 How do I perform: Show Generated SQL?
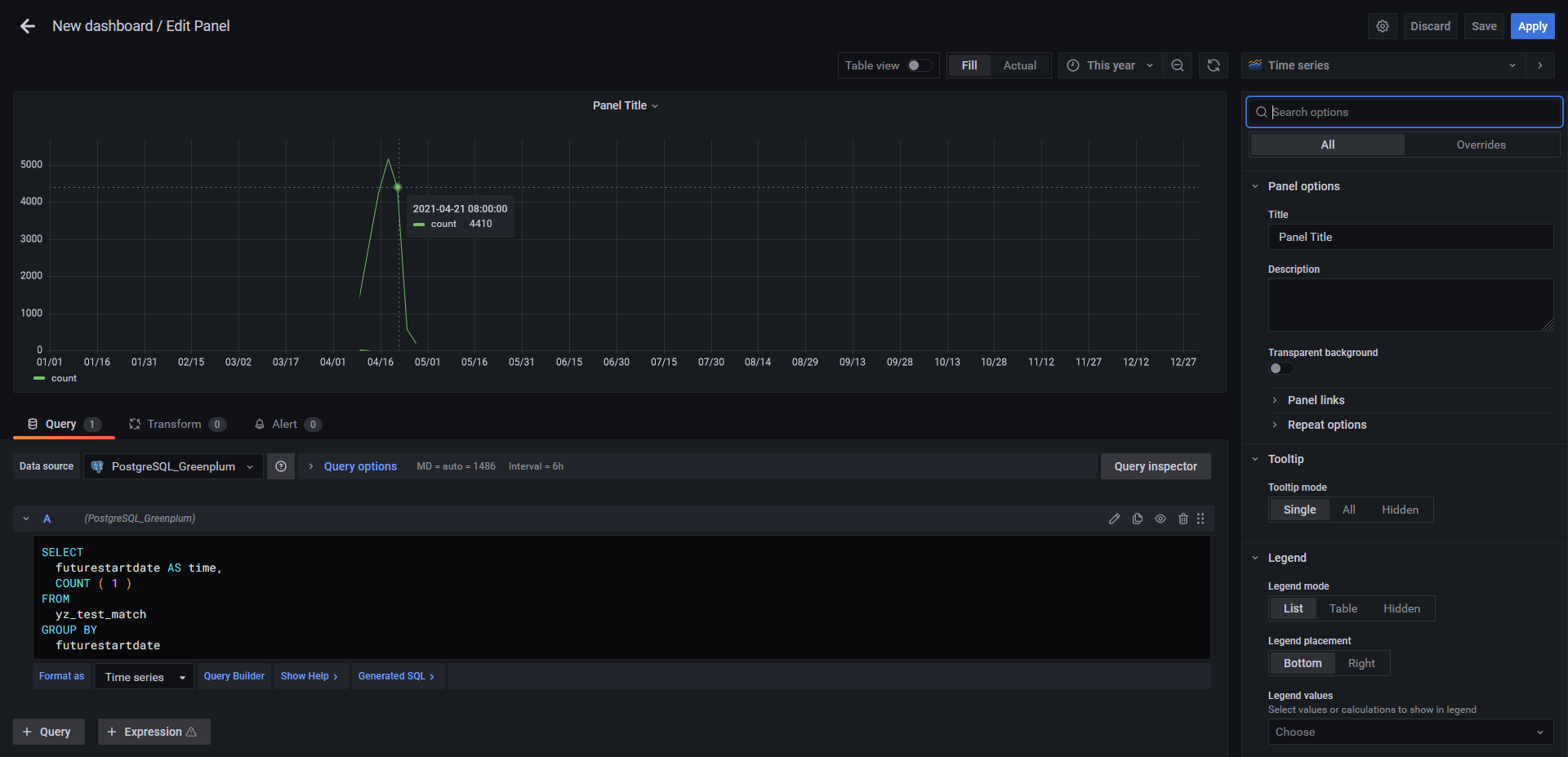pos(397,676)
